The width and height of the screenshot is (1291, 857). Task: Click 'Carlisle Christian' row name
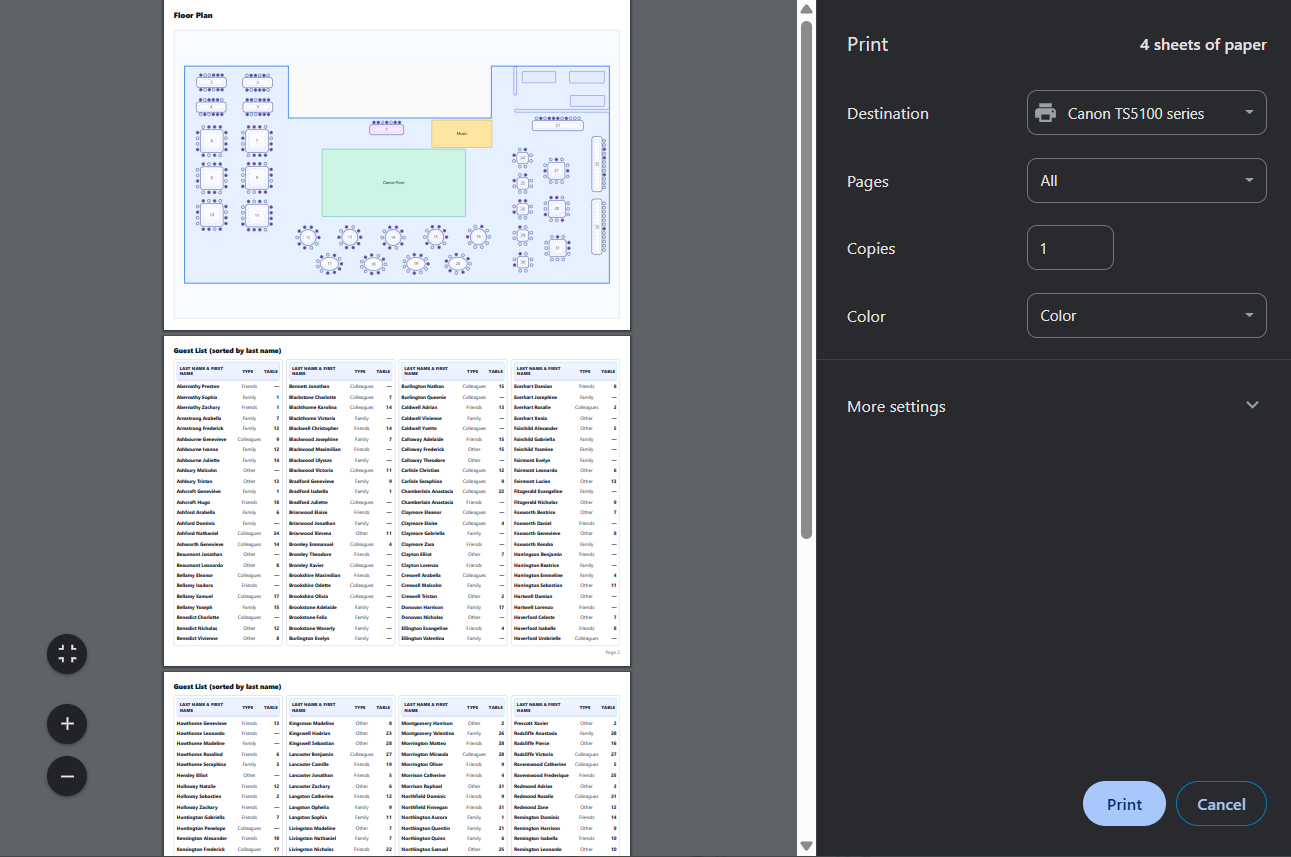[421, 470]
